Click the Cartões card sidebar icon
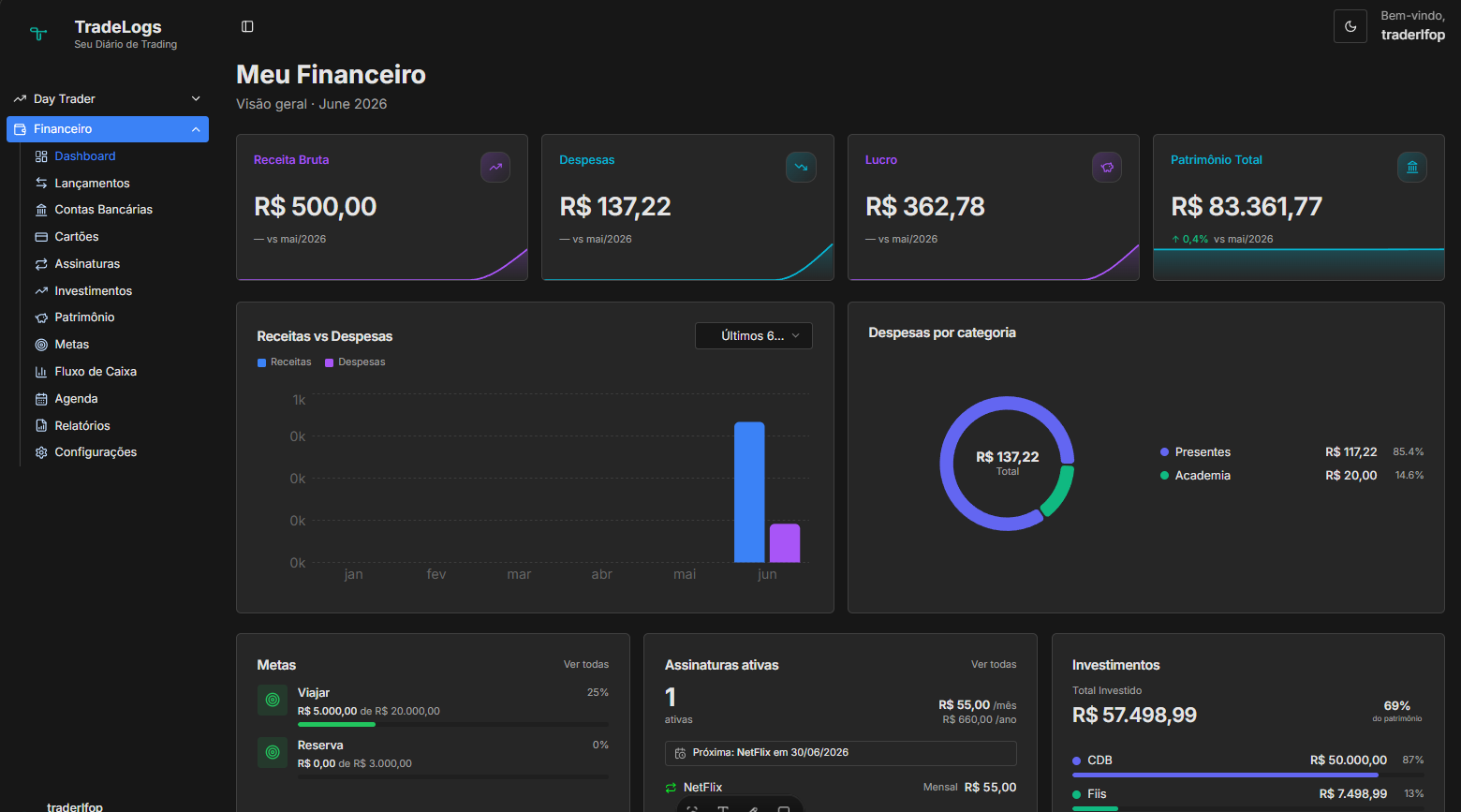 41,237
